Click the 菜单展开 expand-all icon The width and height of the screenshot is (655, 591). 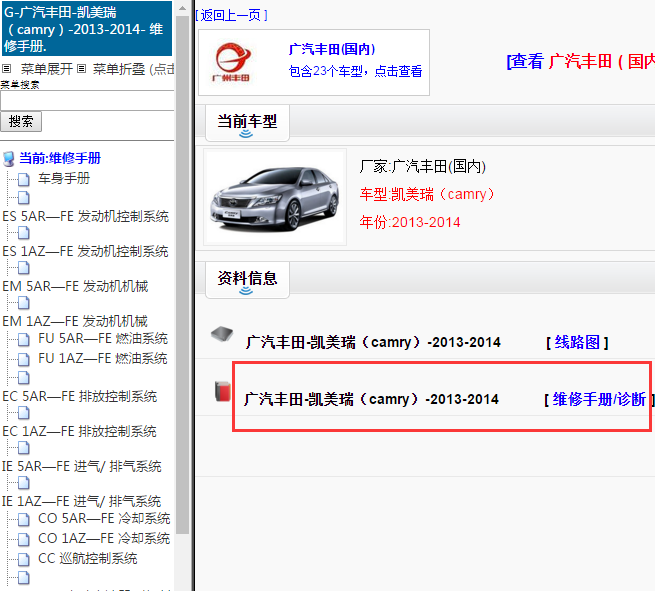(7, 68)
